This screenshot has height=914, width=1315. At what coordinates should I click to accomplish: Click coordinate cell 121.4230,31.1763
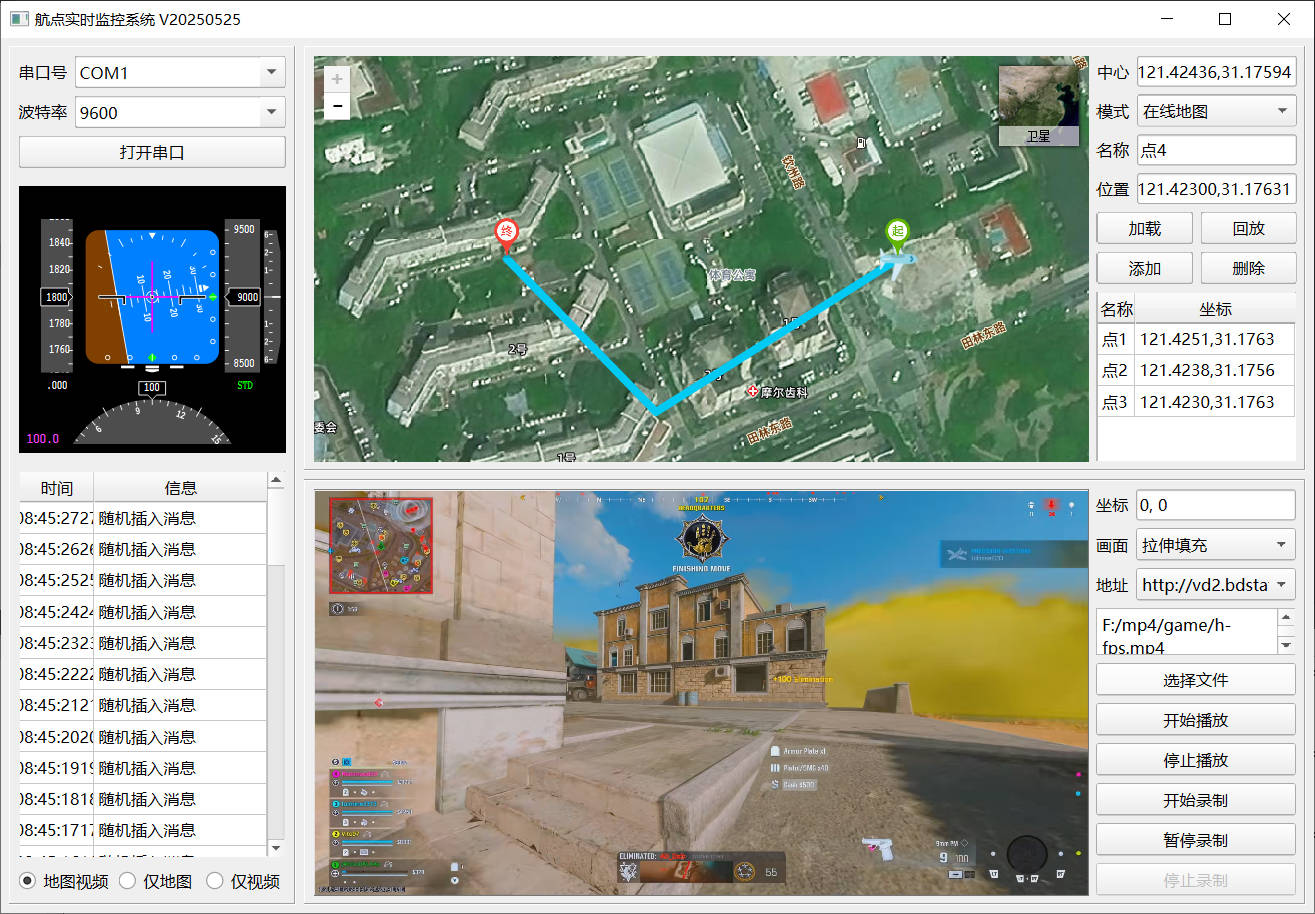pyautogui.click(x=1214, y=402)
